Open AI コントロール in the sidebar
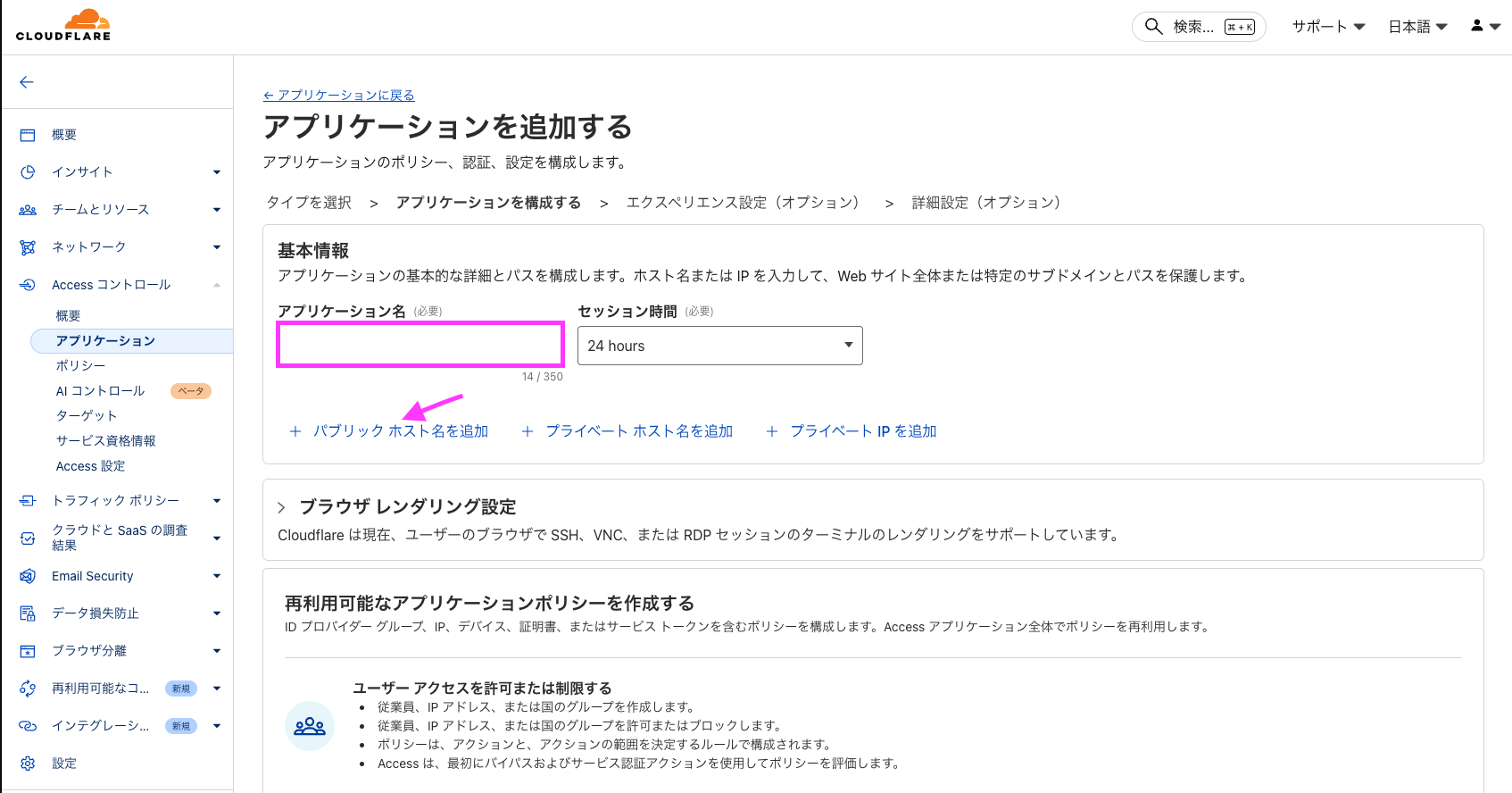Screen dimensions: 1512x793 tap(100, 391)
